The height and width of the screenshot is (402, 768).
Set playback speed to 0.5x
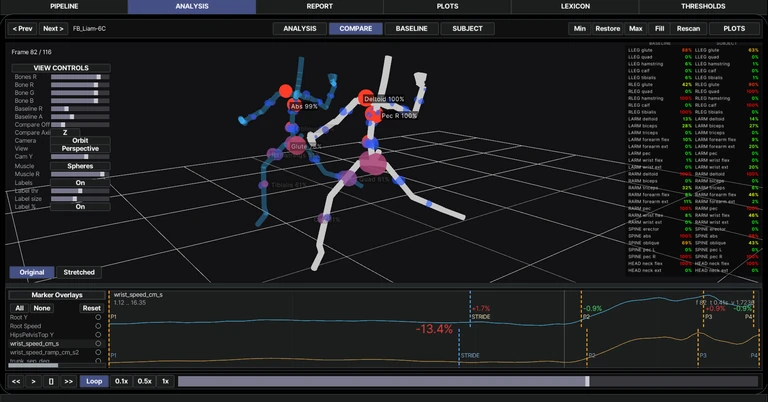144,381
